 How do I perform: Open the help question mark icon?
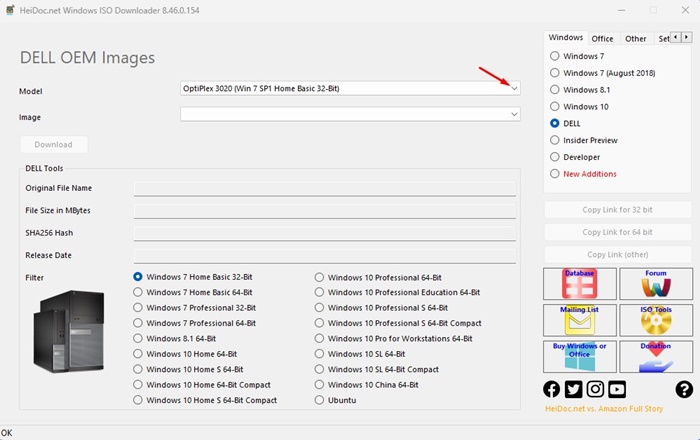684,389
